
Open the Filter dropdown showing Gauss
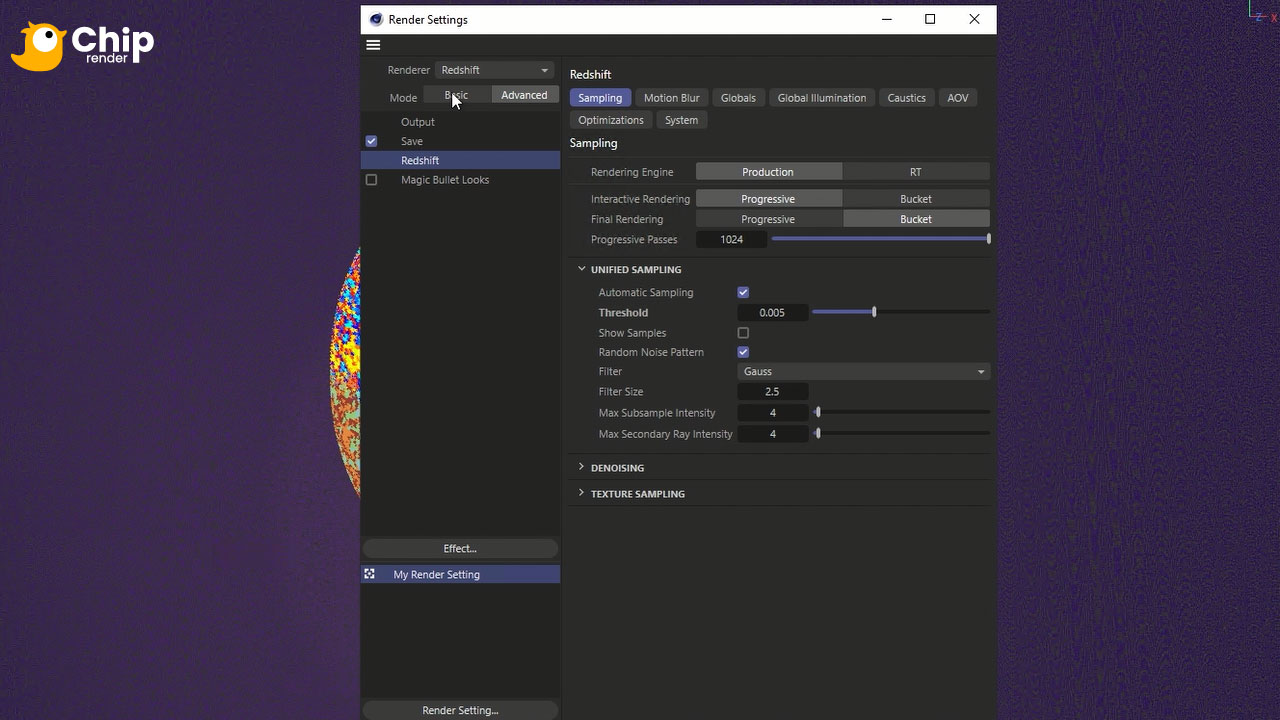tap(864, 372)
